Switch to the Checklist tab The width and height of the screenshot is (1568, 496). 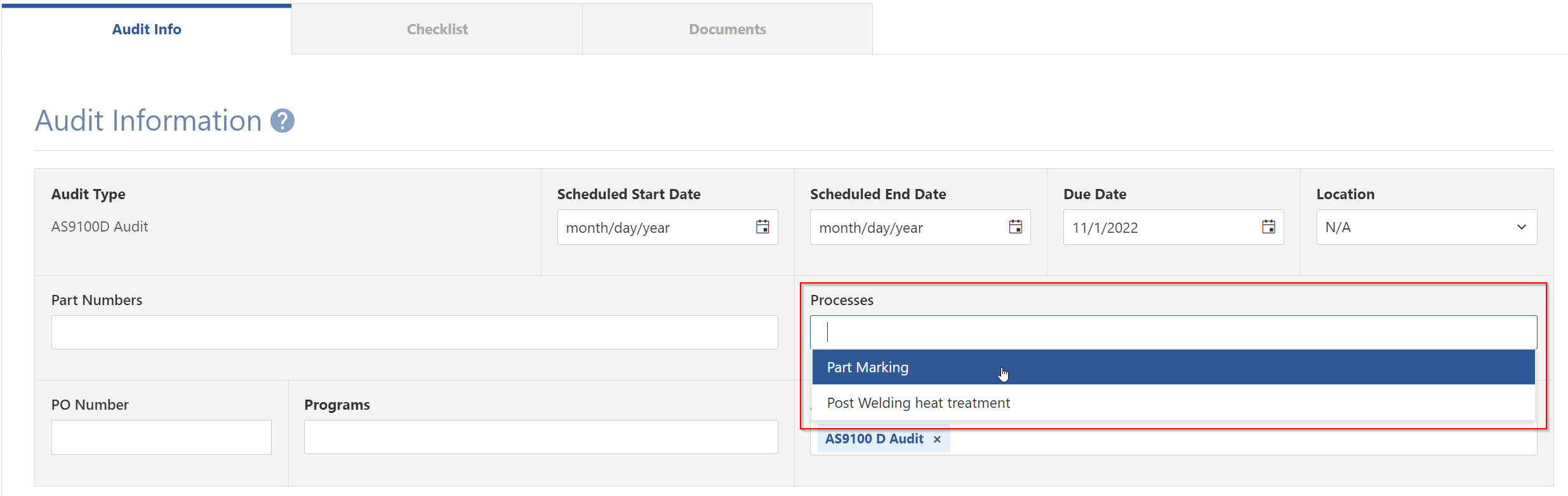[x=437, y=29]
